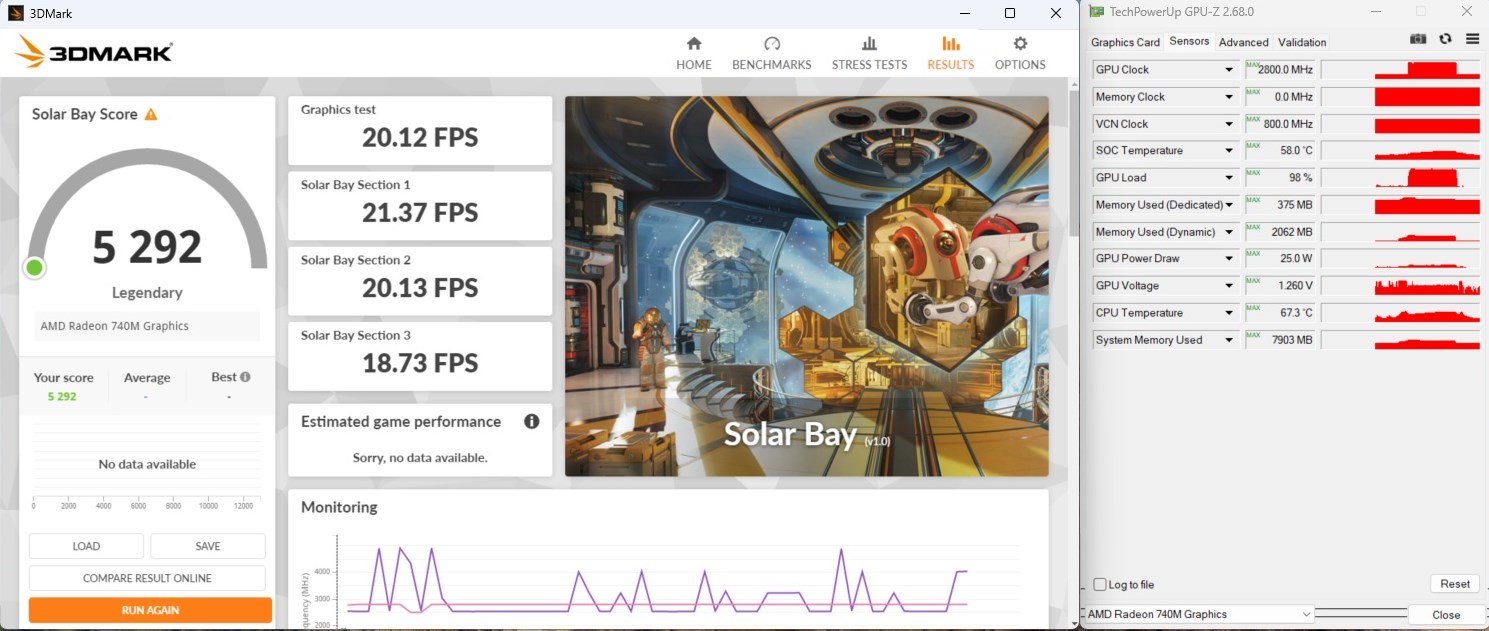Click CPU Temperature 67.3 °C value
Screen dimensions: 1489x631
(1280, 313)
